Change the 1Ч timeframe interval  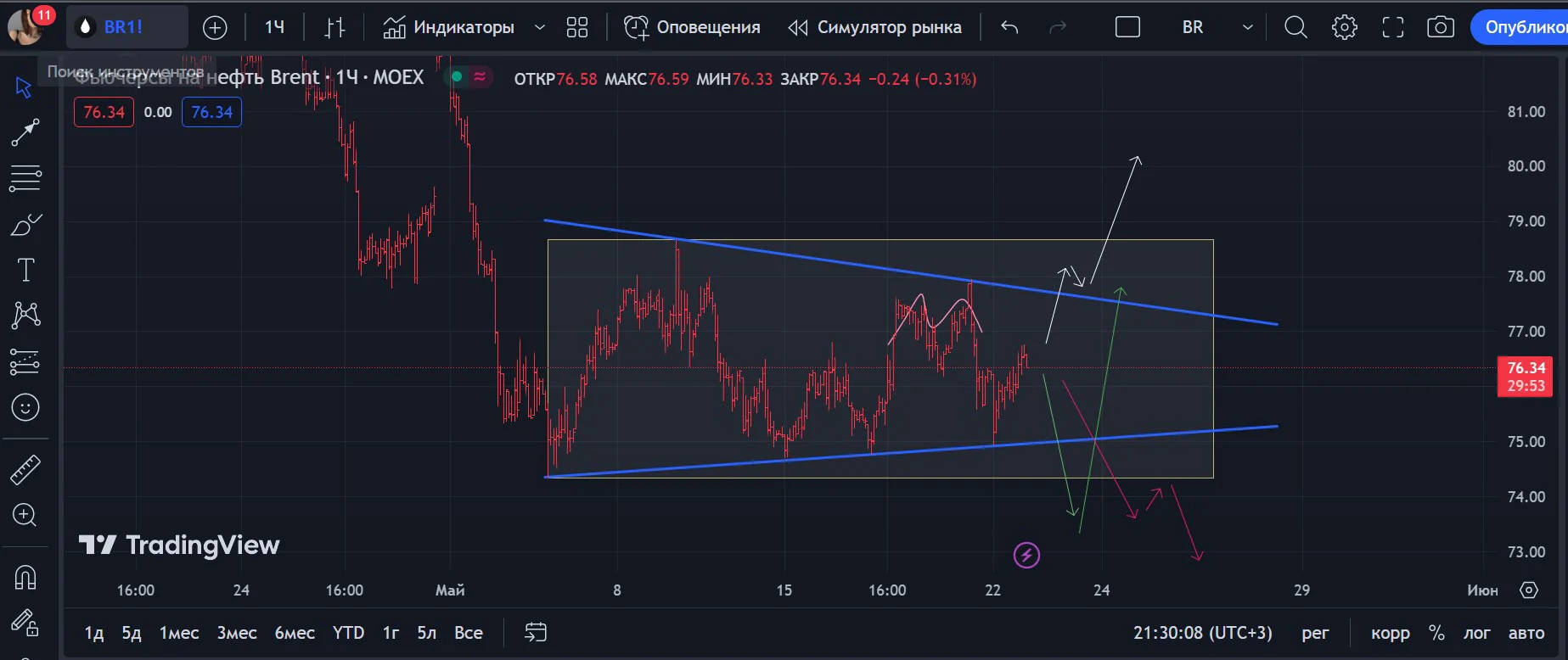(x=274, y=28)
